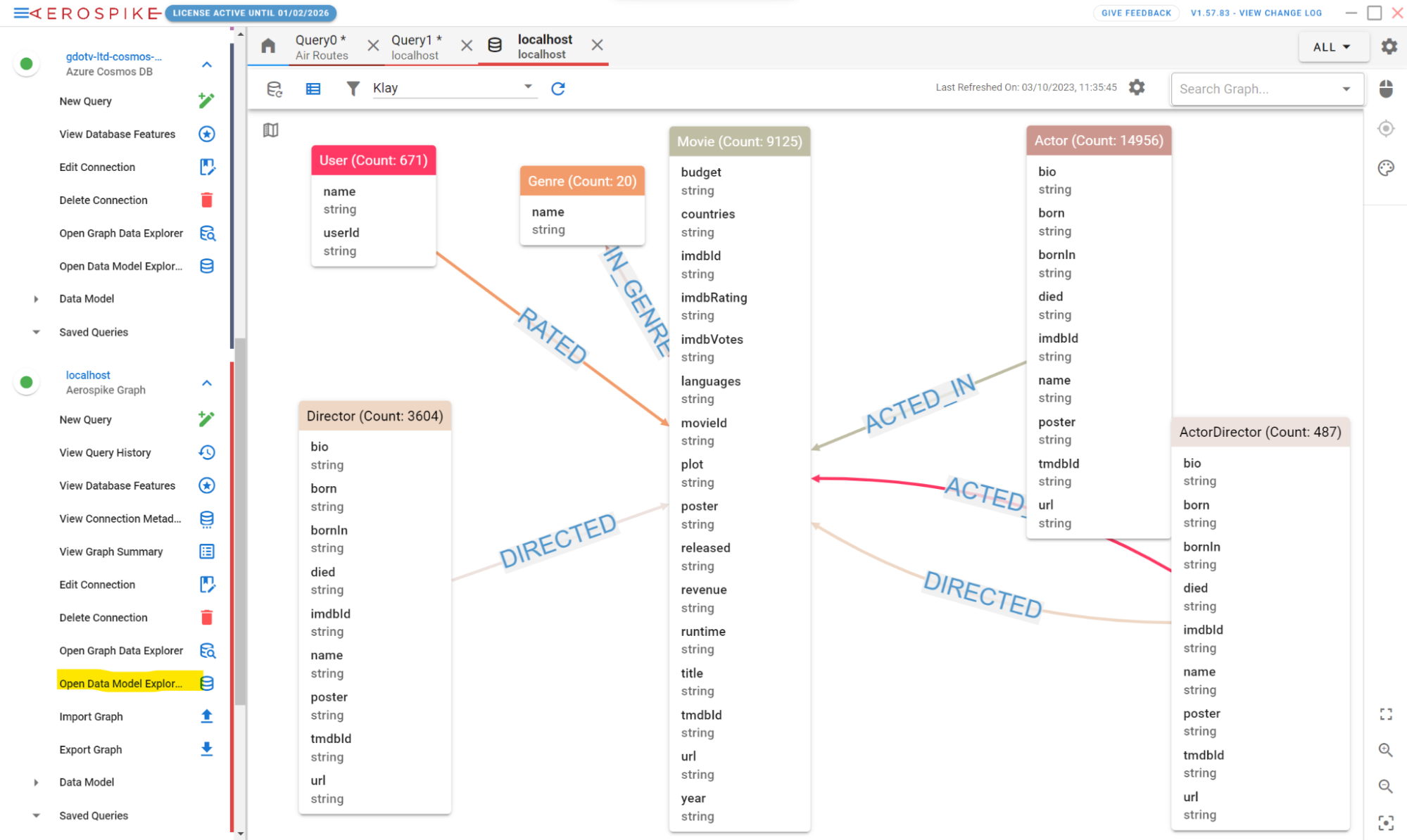
Task: Open the top-right application settings gear
Action: [x=1389, y=46]
